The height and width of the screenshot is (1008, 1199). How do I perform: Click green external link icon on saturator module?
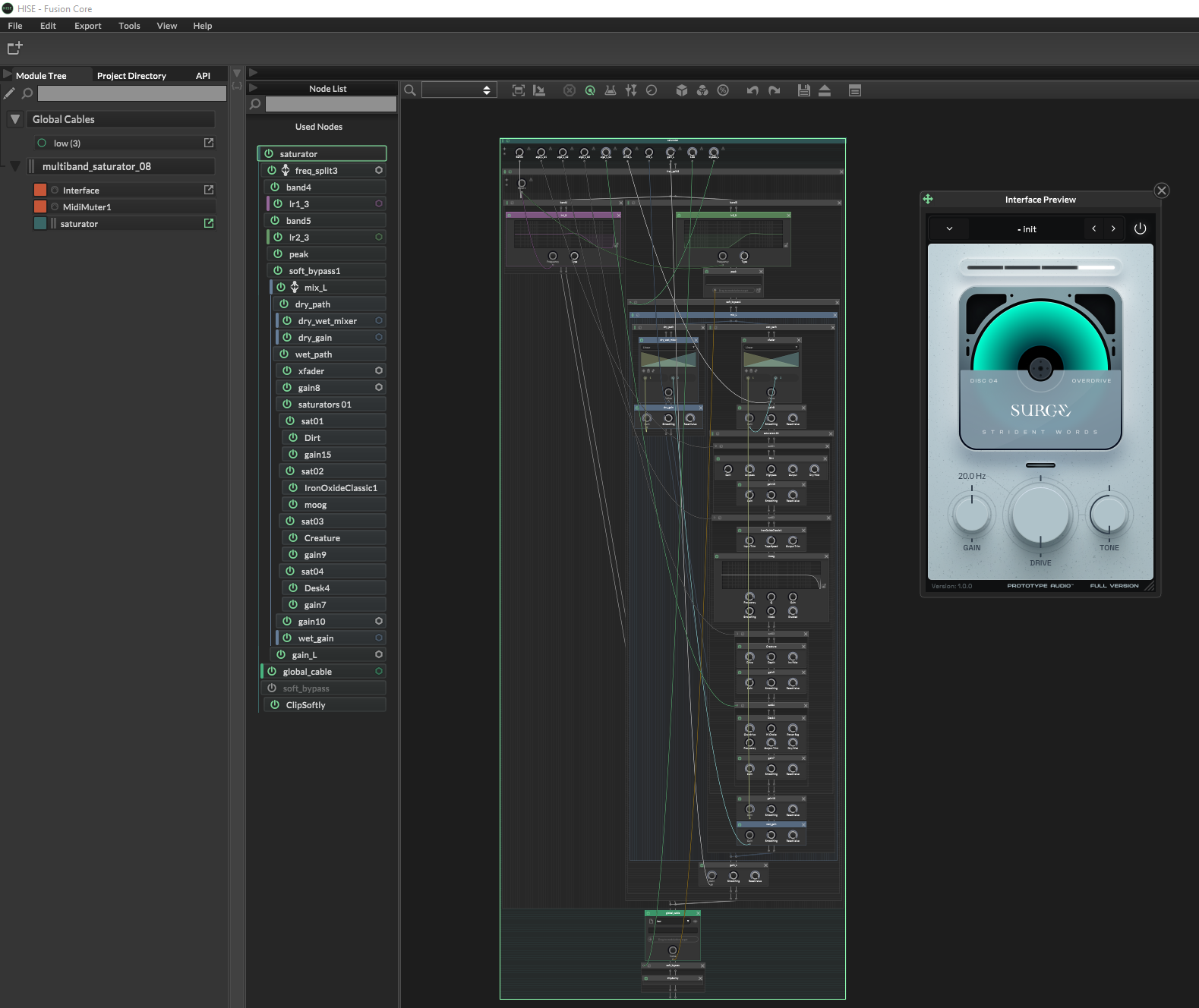tap(209, 223)
